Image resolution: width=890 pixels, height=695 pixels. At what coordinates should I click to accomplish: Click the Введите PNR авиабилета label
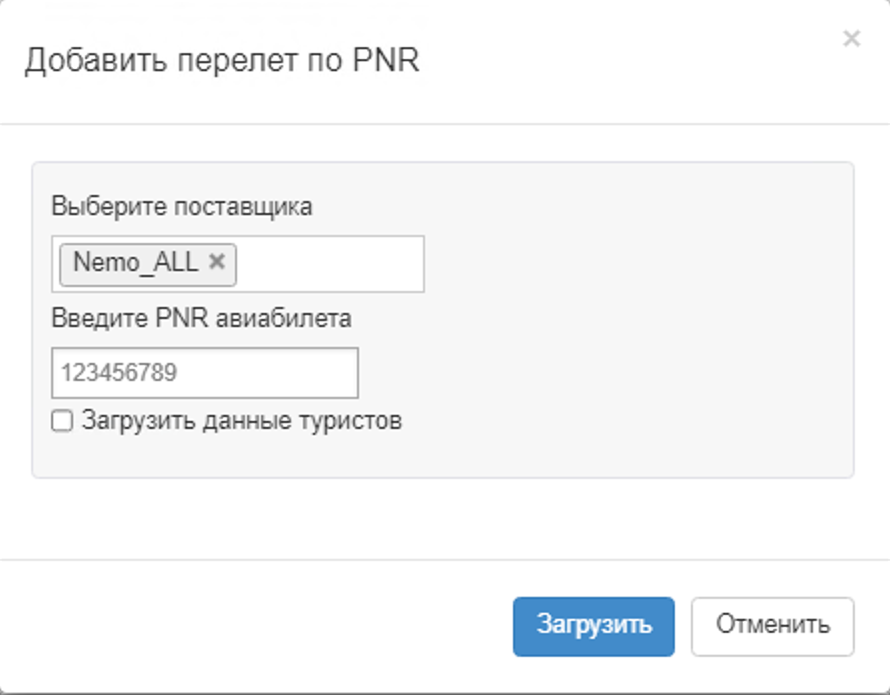(201, 318)
